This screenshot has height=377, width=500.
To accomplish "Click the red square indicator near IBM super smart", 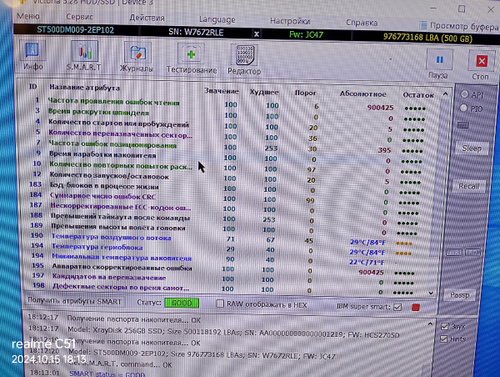I will (x=416, y=307).
